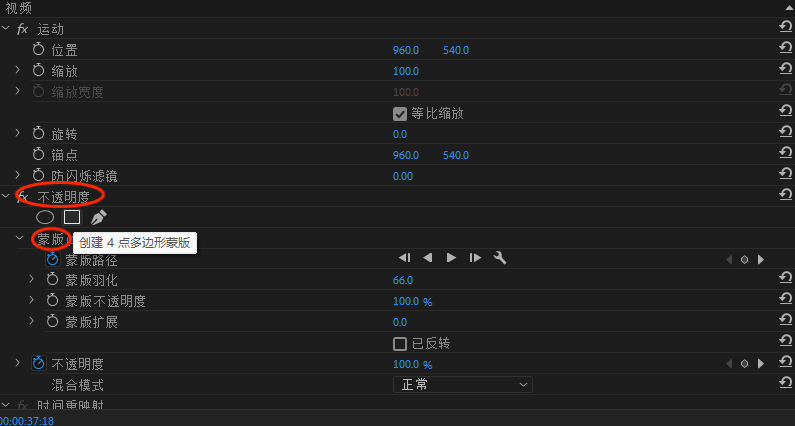
Task: Click the 锚点 X value 960.0
Action: click(406, 155)
